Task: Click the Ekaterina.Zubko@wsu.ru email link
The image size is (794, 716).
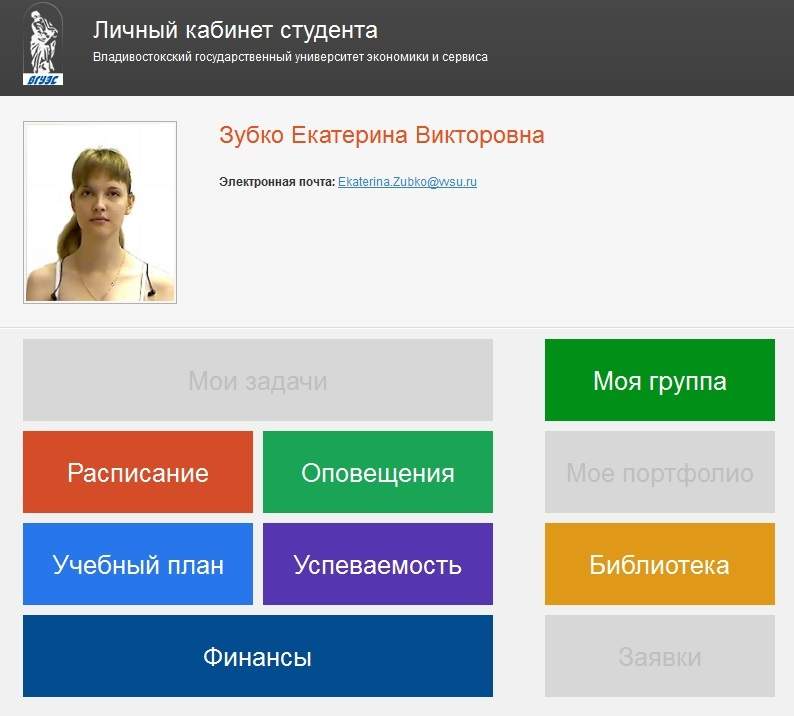Action: [x=407, y=182]
